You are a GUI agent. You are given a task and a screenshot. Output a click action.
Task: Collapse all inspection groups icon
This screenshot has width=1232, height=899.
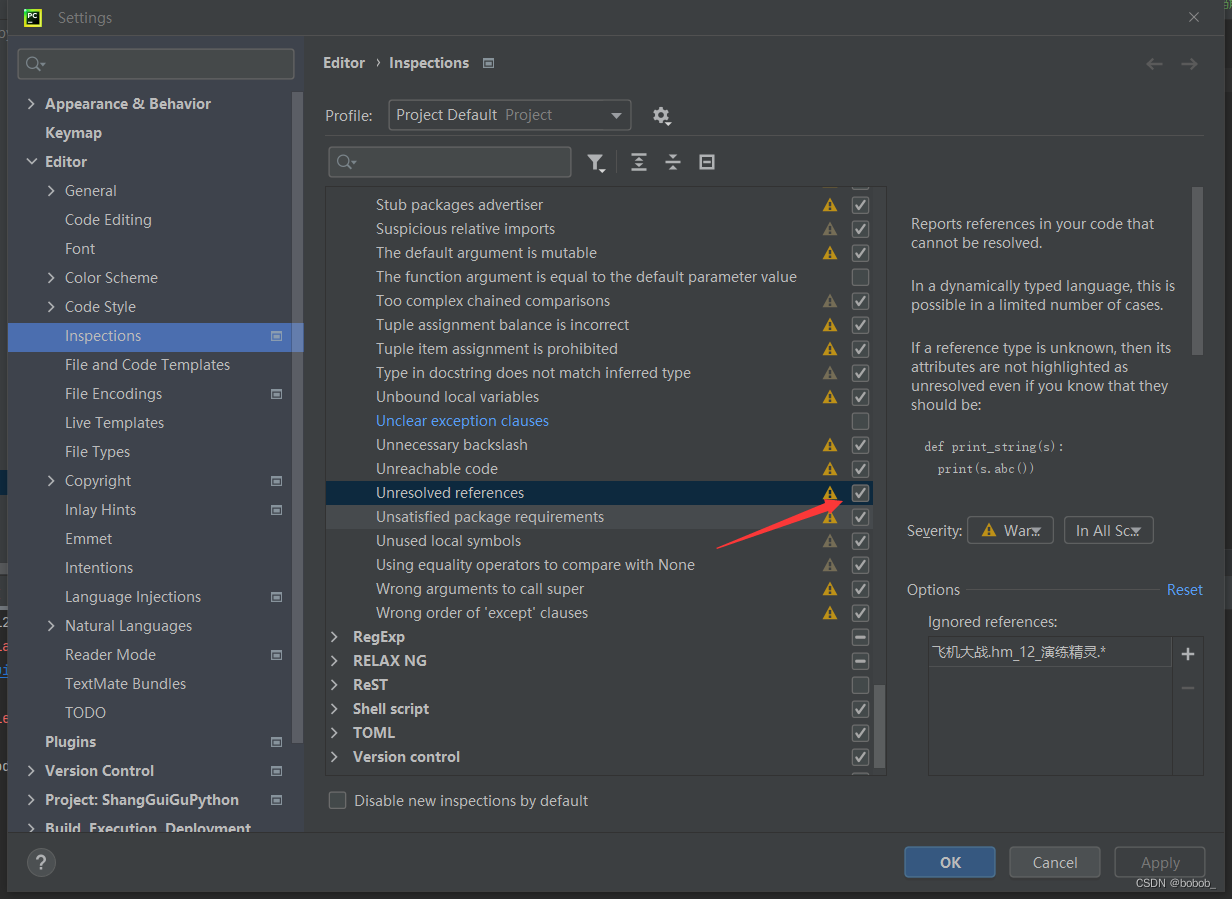673,162
